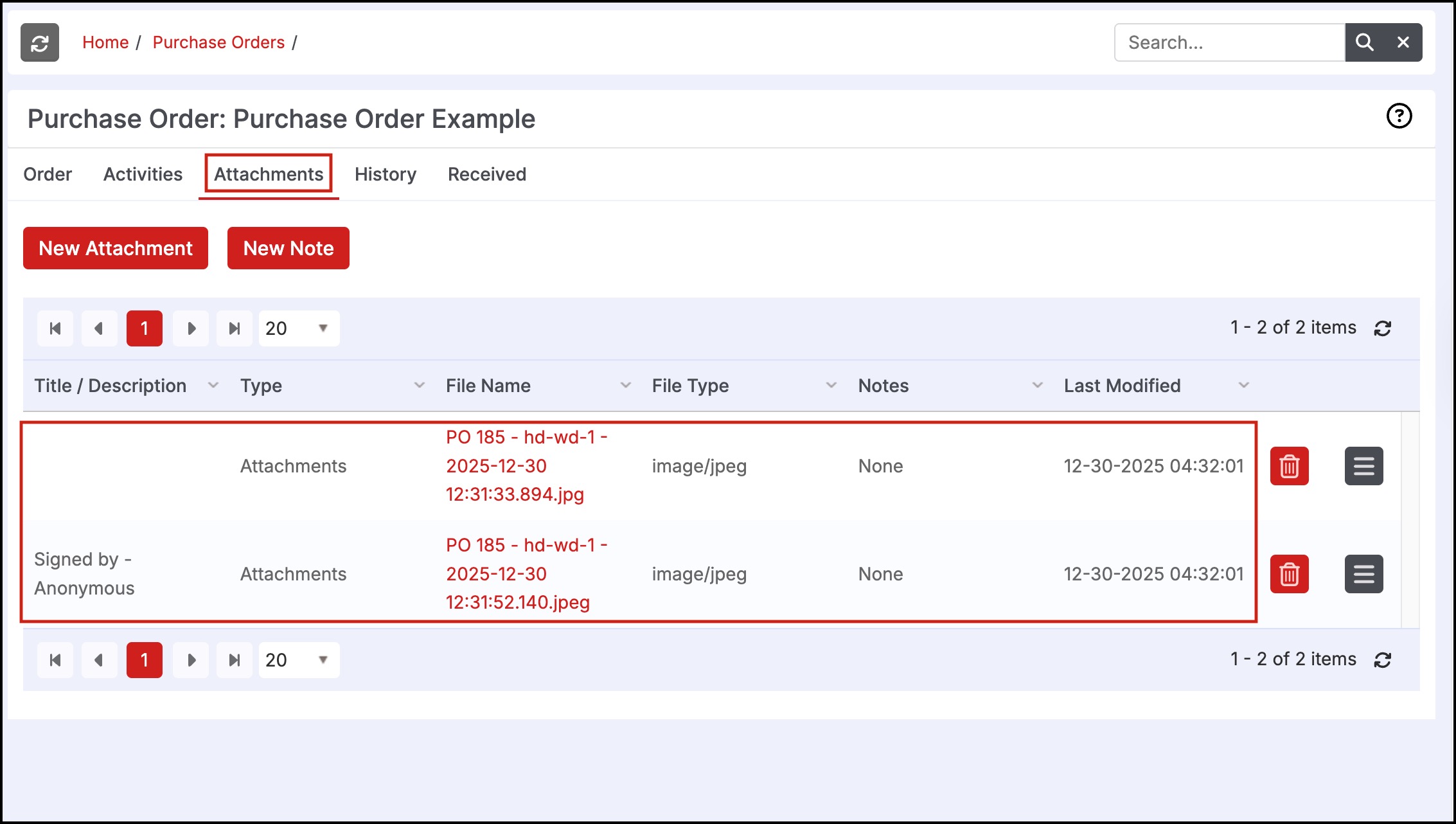Open the first row's hamburger menu
This screenshot has width=1456, height=824.
coord(1363,466)
